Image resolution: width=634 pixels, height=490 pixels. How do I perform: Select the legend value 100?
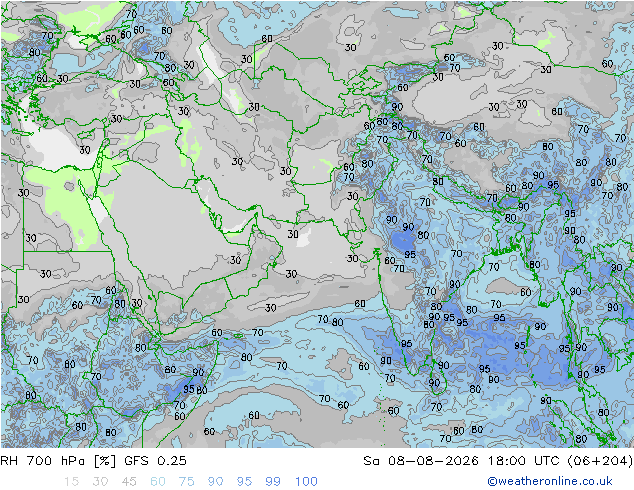click(x=306, y=481)
